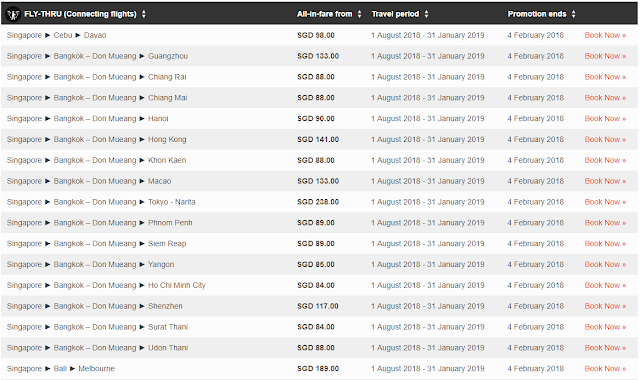Sort by FLY-THRU connecting flights column arrows
The height and width of the screenshot is (380, 640).
pos(143,14)
